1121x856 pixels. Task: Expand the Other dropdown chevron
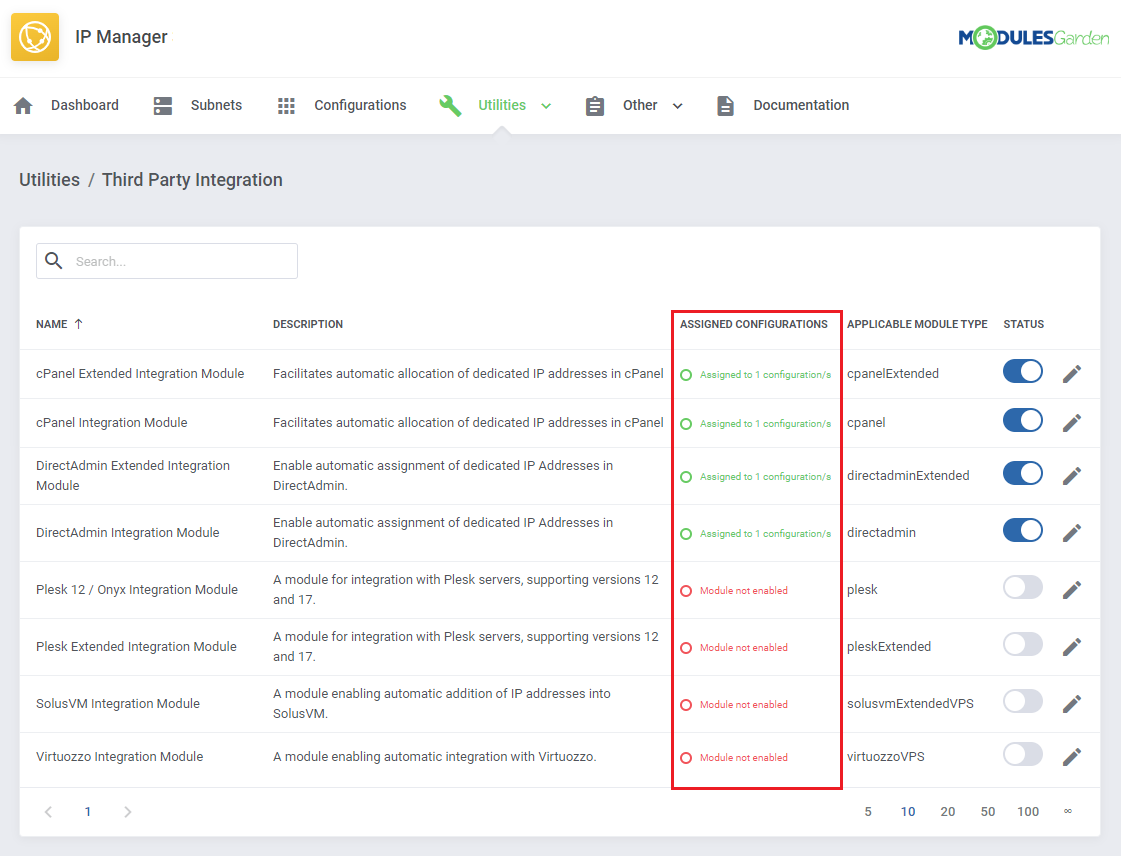click(x=678, y=106)
